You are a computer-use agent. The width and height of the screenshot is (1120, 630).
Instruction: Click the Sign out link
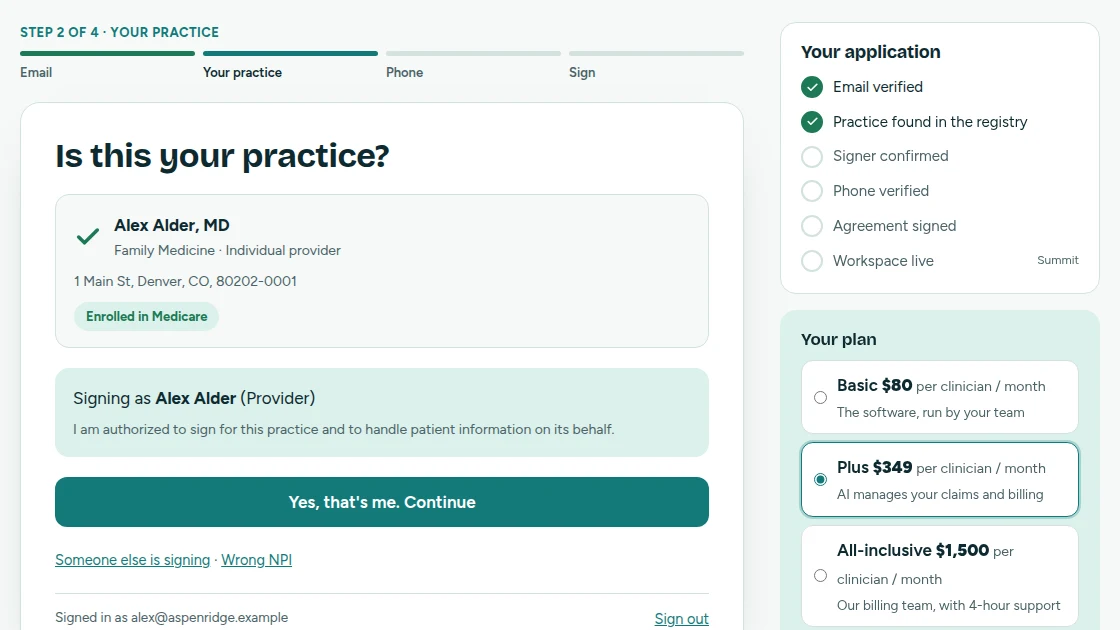click(x=681, y=619)
